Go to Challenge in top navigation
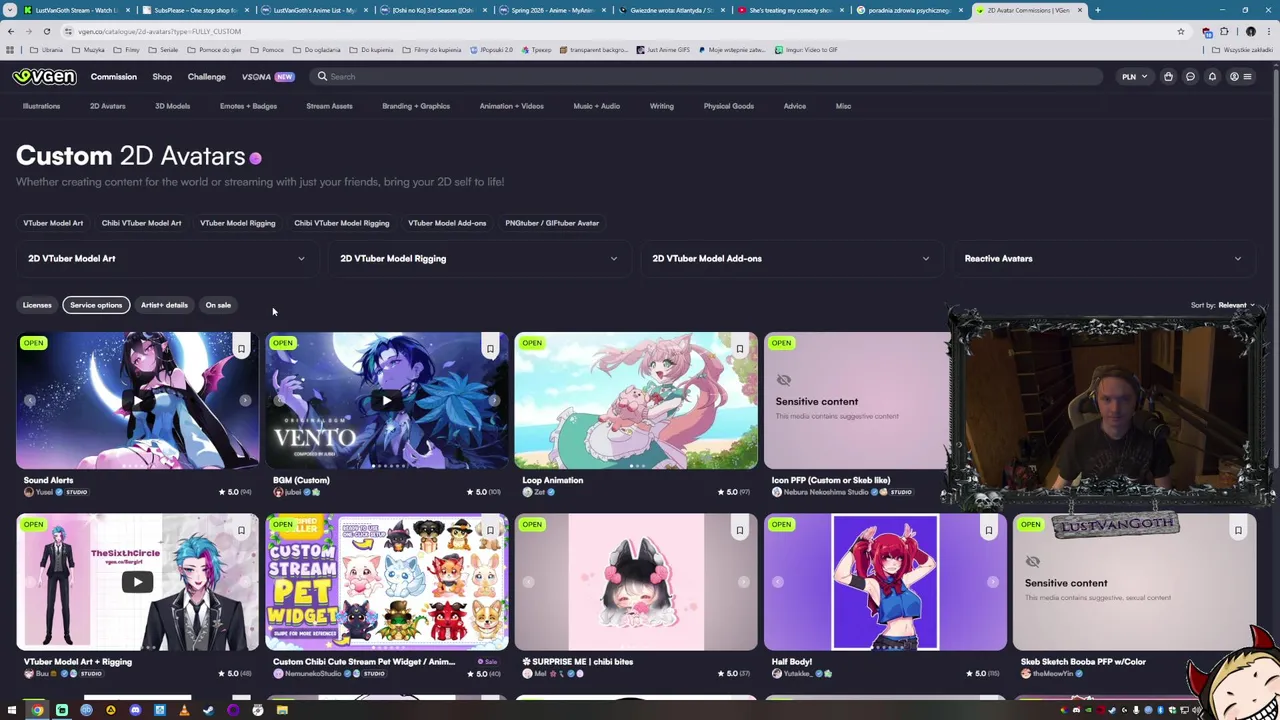This screenshot has height=720, width=1280. coord(206,77)
